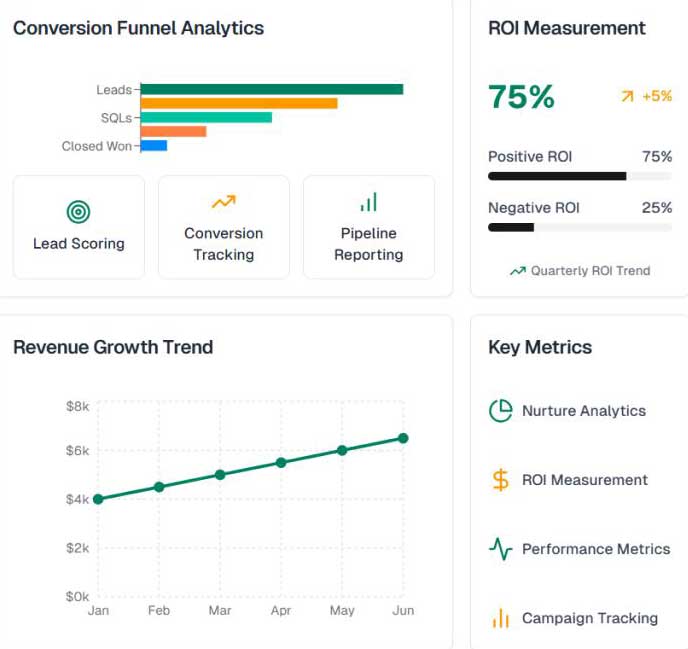Click the blue Closed Won bar
The image size is (688, 649).
(154, 145)
